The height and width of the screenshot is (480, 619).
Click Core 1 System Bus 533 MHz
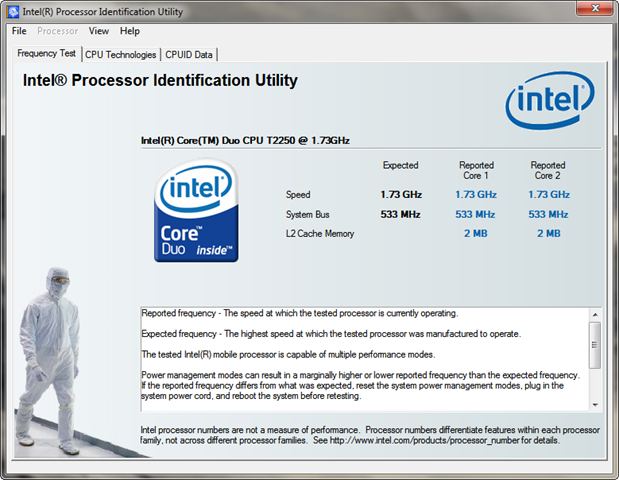point(475,214)
